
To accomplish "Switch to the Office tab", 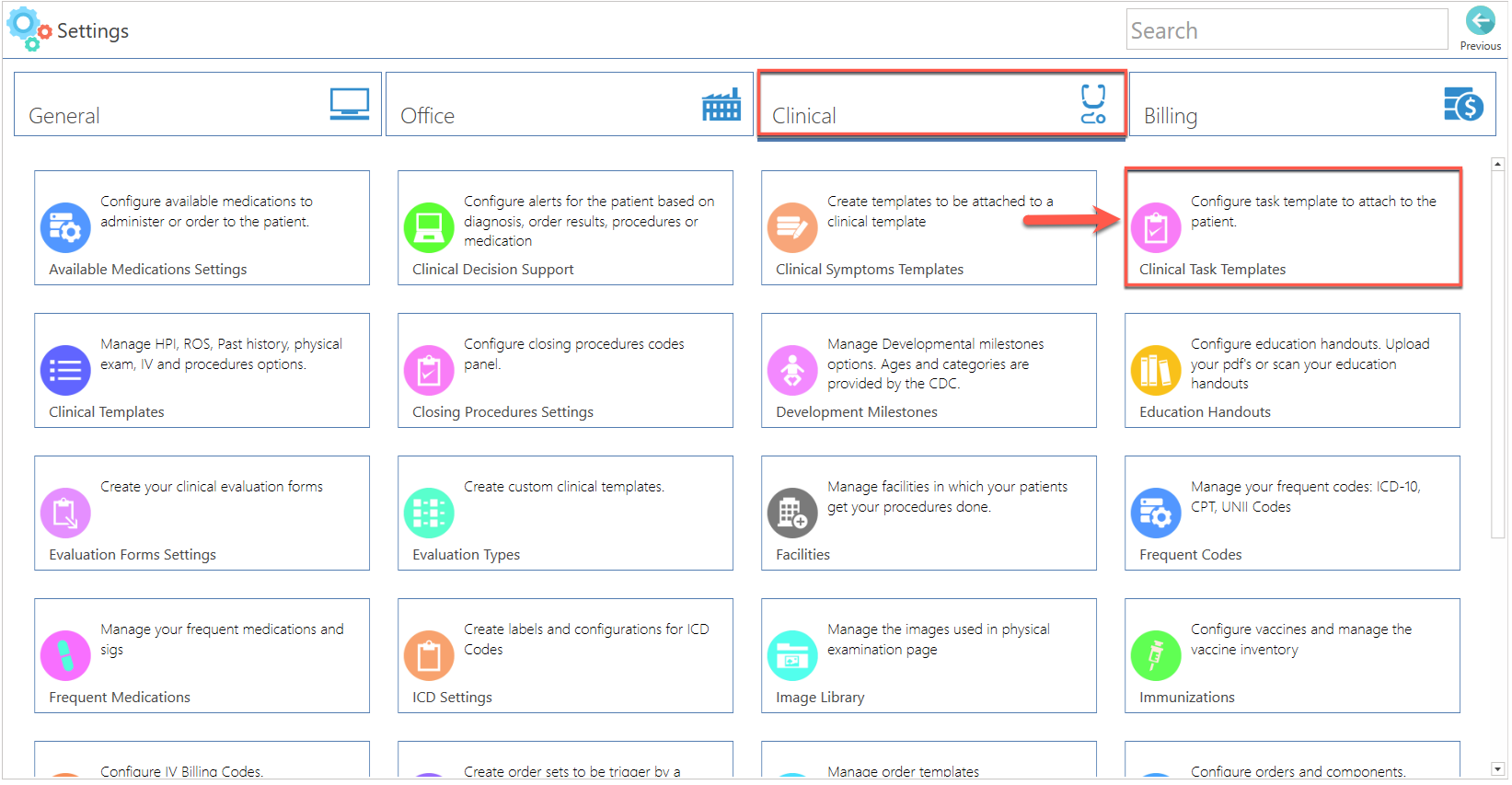I will (570, 104).
